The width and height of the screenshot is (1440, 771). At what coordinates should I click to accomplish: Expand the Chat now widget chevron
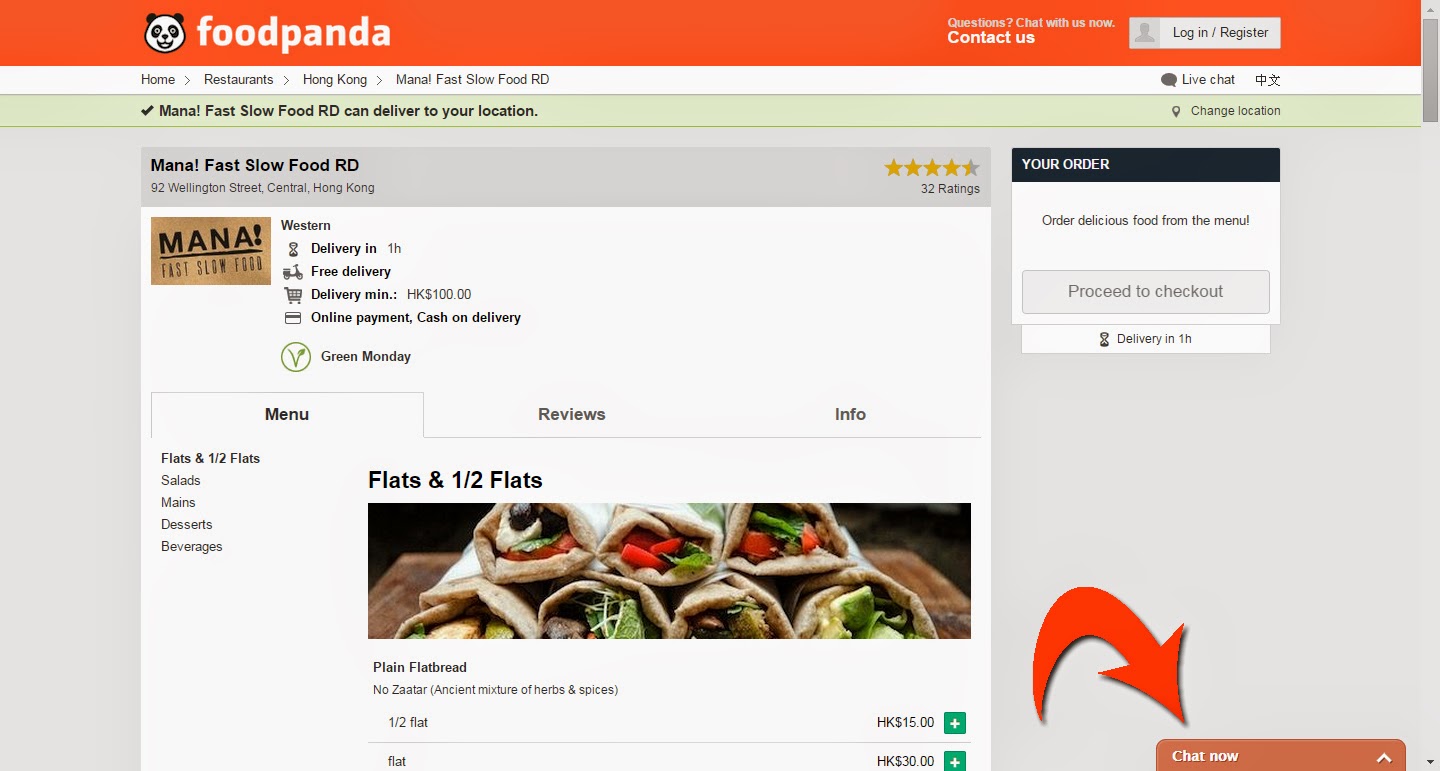(x=1384, y=757)
